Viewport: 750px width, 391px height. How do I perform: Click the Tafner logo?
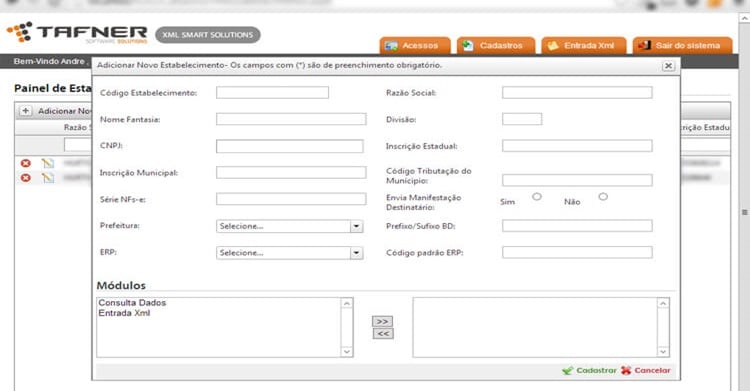point(77,33)
